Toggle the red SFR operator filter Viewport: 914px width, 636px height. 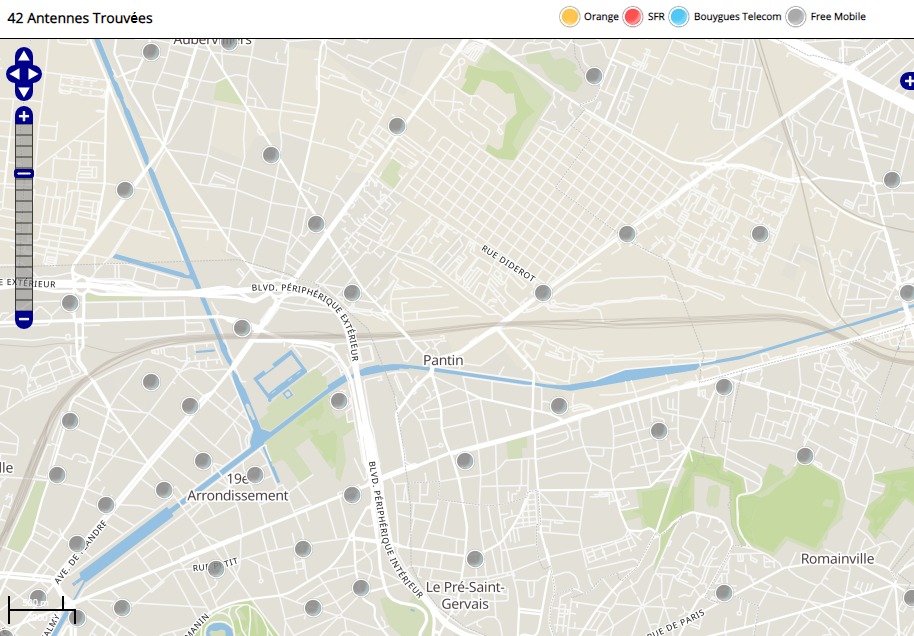[x=633, y=17]
